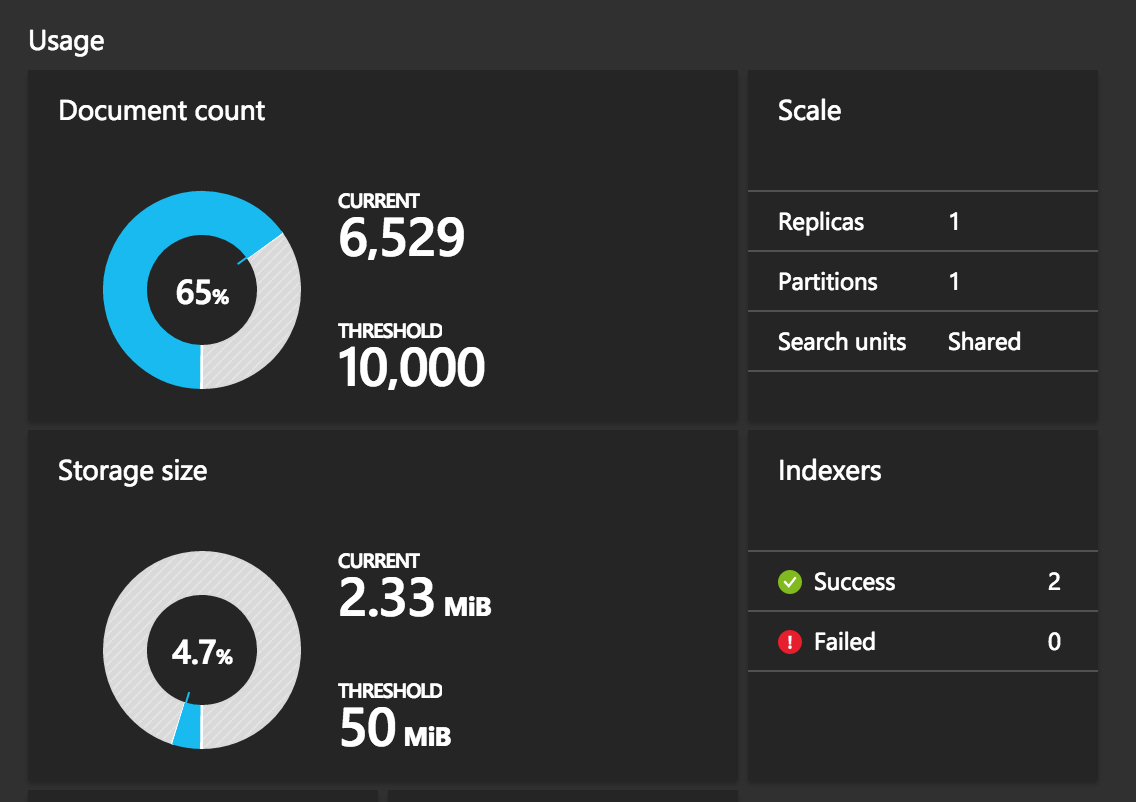Click the Storage size donut chart
The image size is (1136, 802).
tap(201, 650)
